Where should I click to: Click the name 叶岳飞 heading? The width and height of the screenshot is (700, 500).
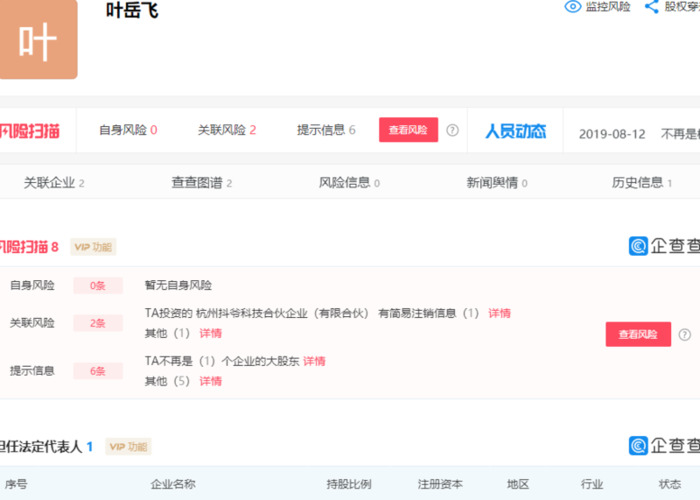pyautogui.click(x=132, y=10)
